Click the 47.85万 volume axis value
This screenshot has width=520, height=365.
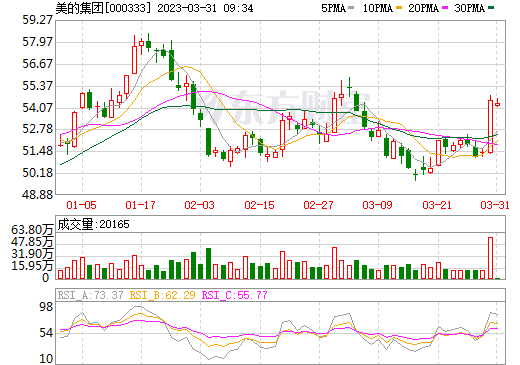coord(32,242)
